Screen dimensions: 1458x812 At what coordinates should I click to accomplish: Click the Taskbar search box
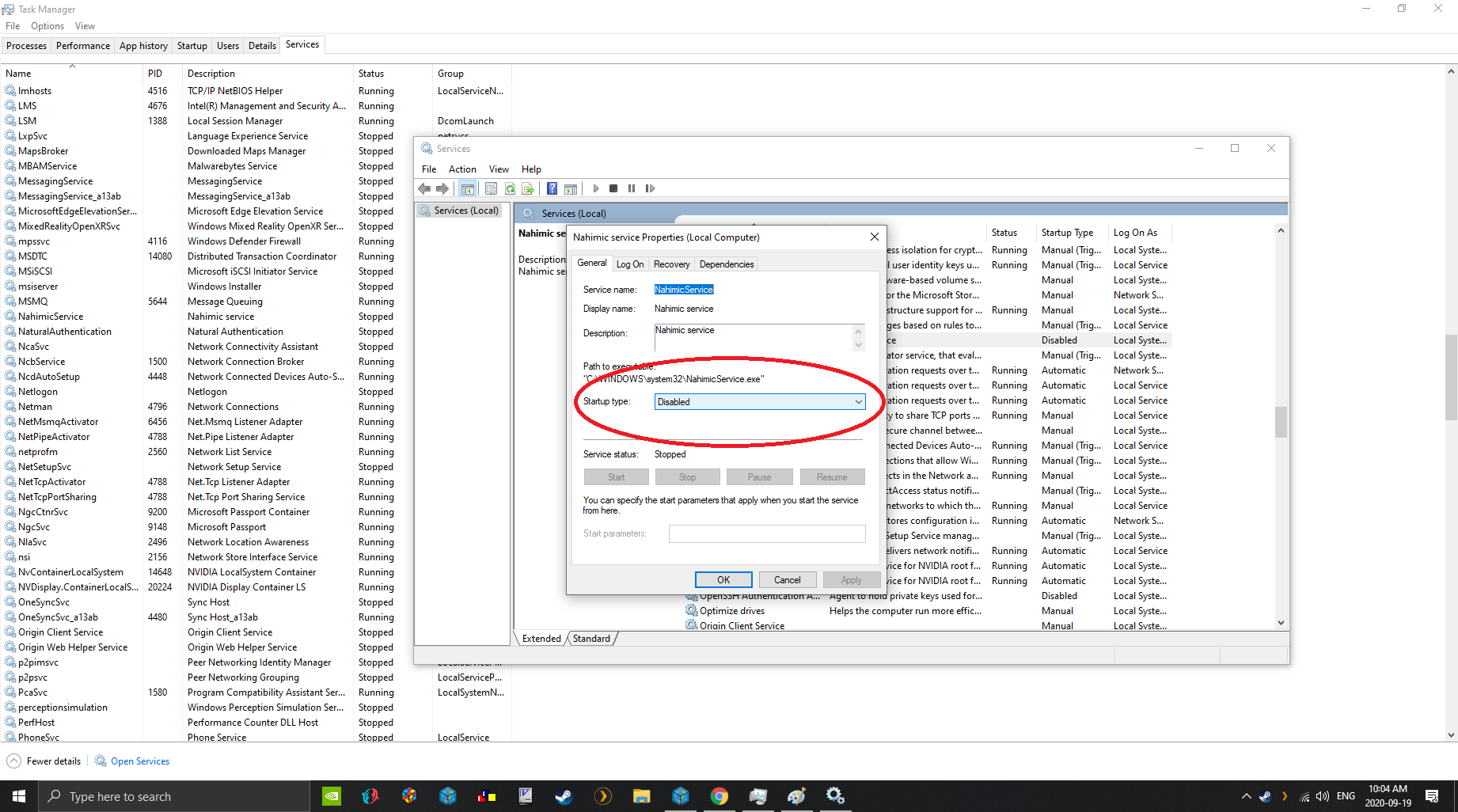[x=174, y=796]
